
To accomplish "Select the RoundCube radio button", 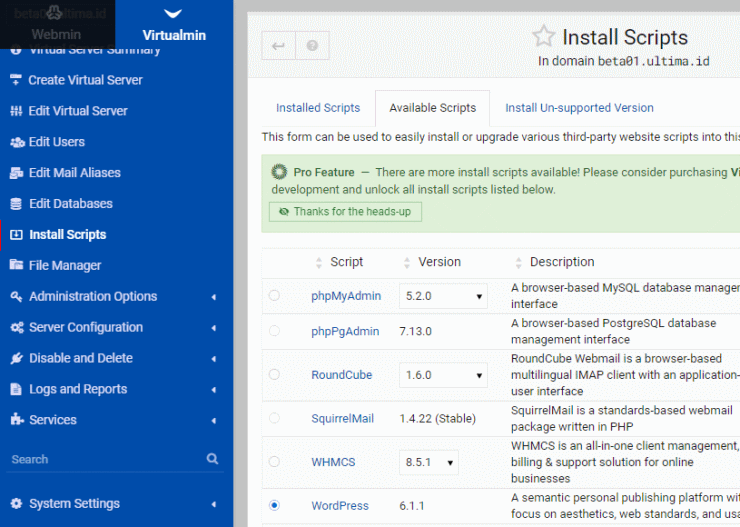I will point(274,375).
